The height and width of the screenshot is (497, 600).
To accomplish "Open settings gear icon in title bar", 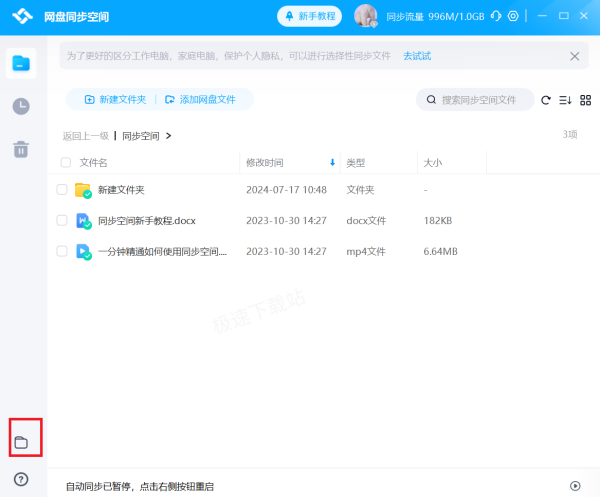I will [513, 16].
